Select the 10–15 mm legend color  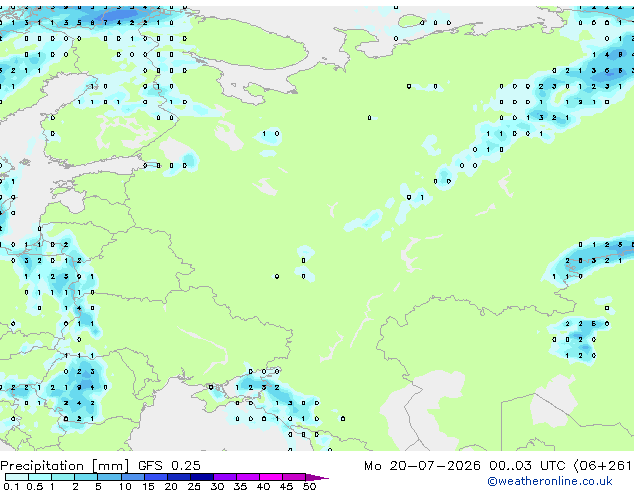pos(132,477)
